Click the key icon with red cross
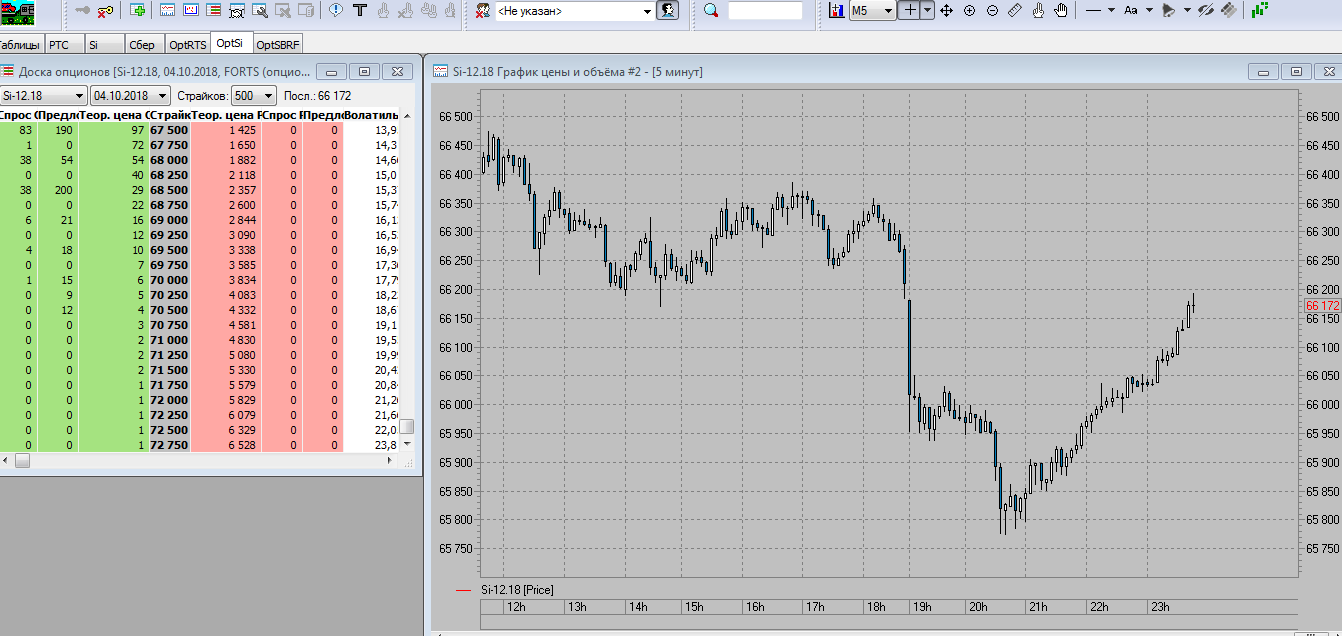Image resolution: width=1342 pixels, height=636 pixels. [105, 10]
